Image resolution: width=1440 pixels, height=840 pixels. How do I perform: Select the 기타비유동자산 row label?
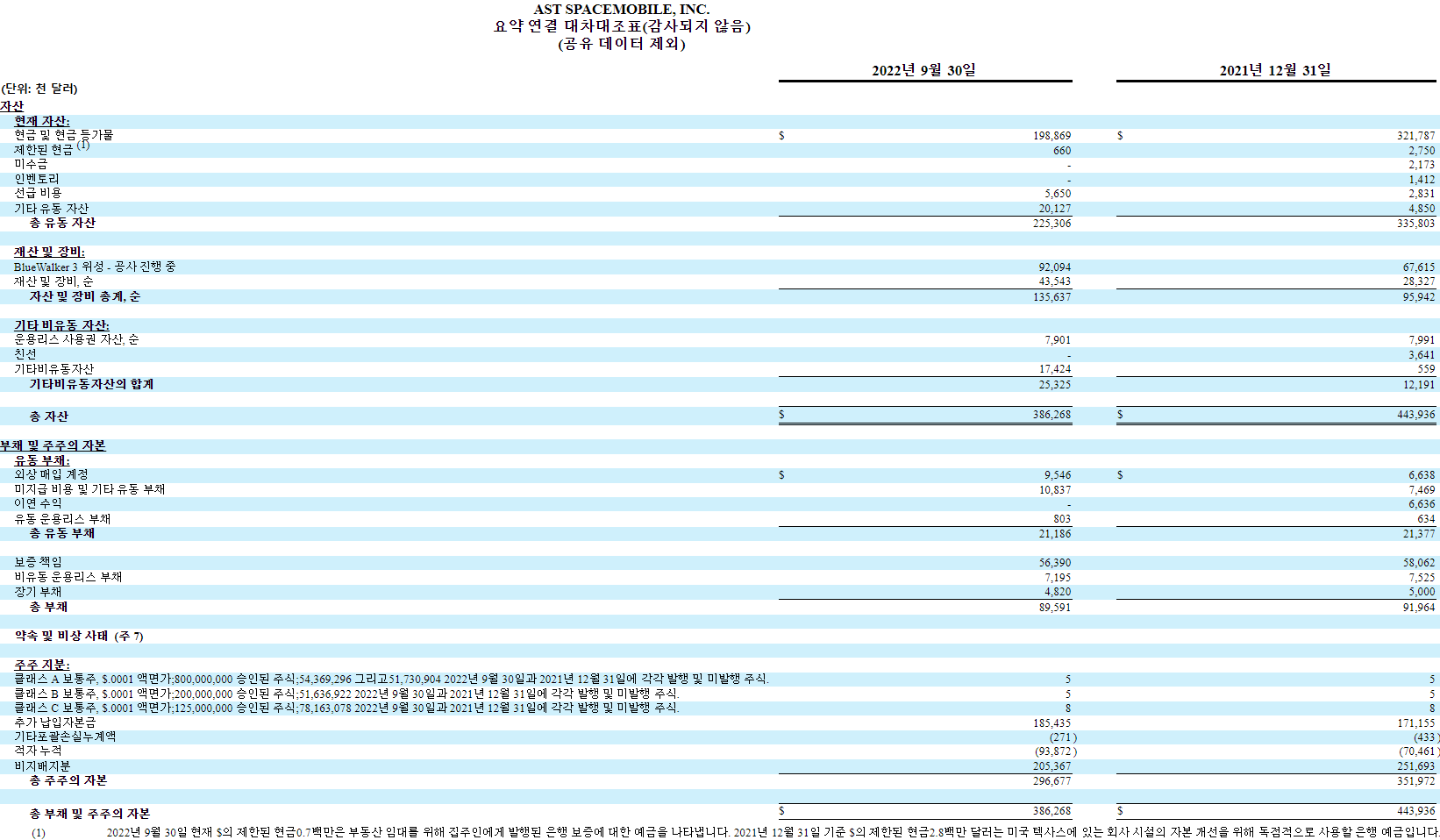(x=53, y=369)
